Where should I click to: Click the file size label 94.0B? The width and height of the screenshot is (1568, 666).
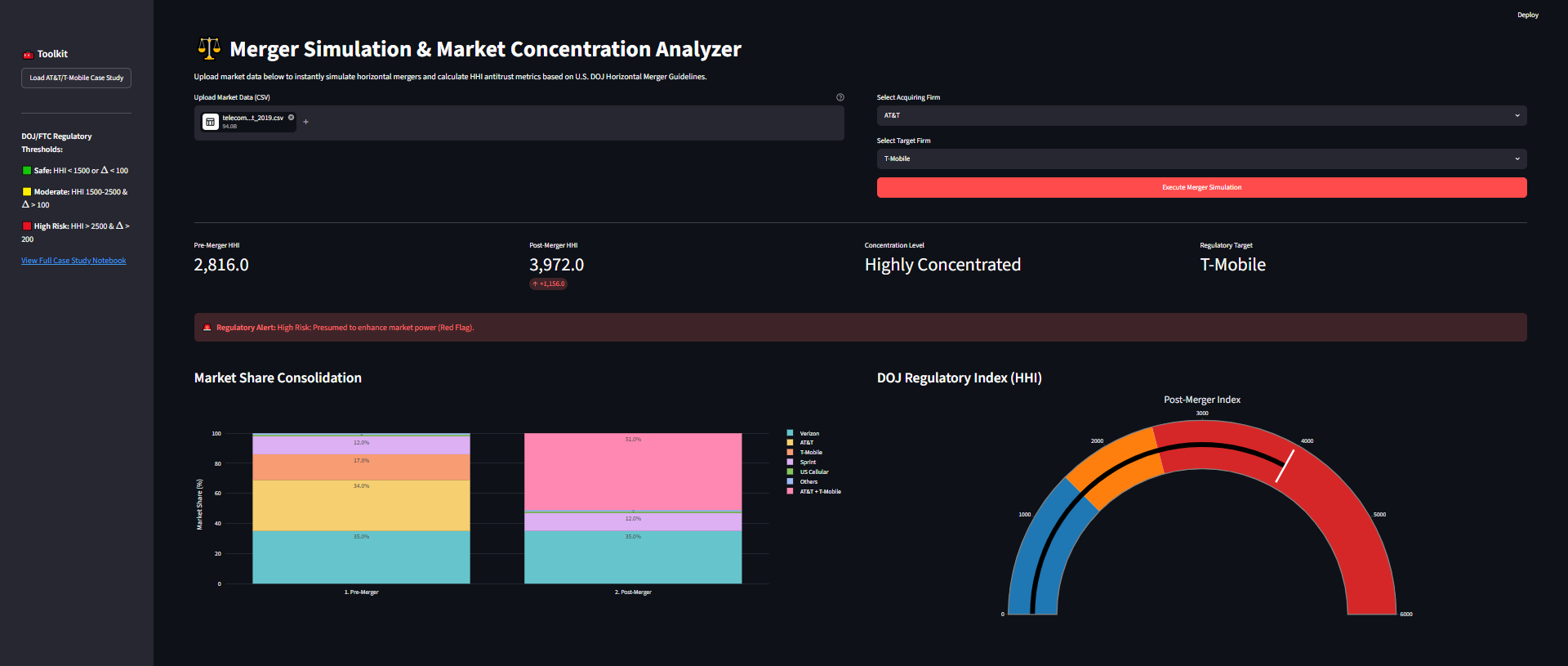pos(229,127)
